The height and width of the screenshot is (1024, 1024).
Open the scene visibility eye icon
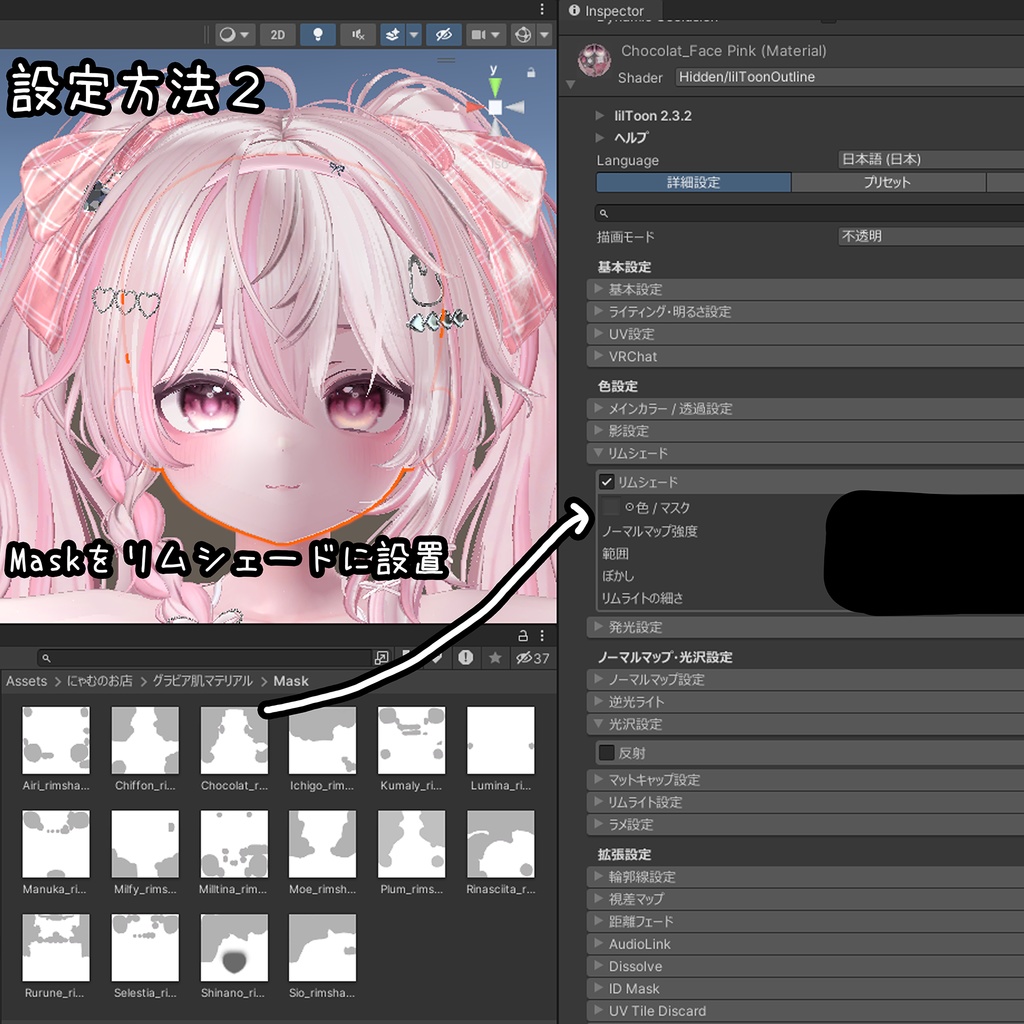[x=442, y=34]
